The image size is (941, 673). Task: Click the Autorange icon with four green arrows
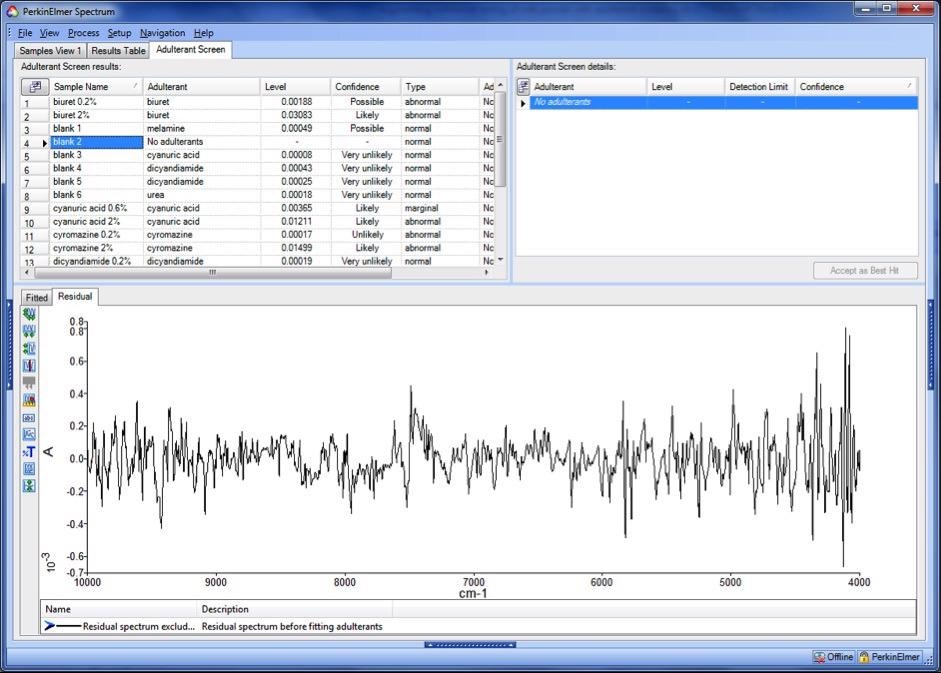pos(29,314)
